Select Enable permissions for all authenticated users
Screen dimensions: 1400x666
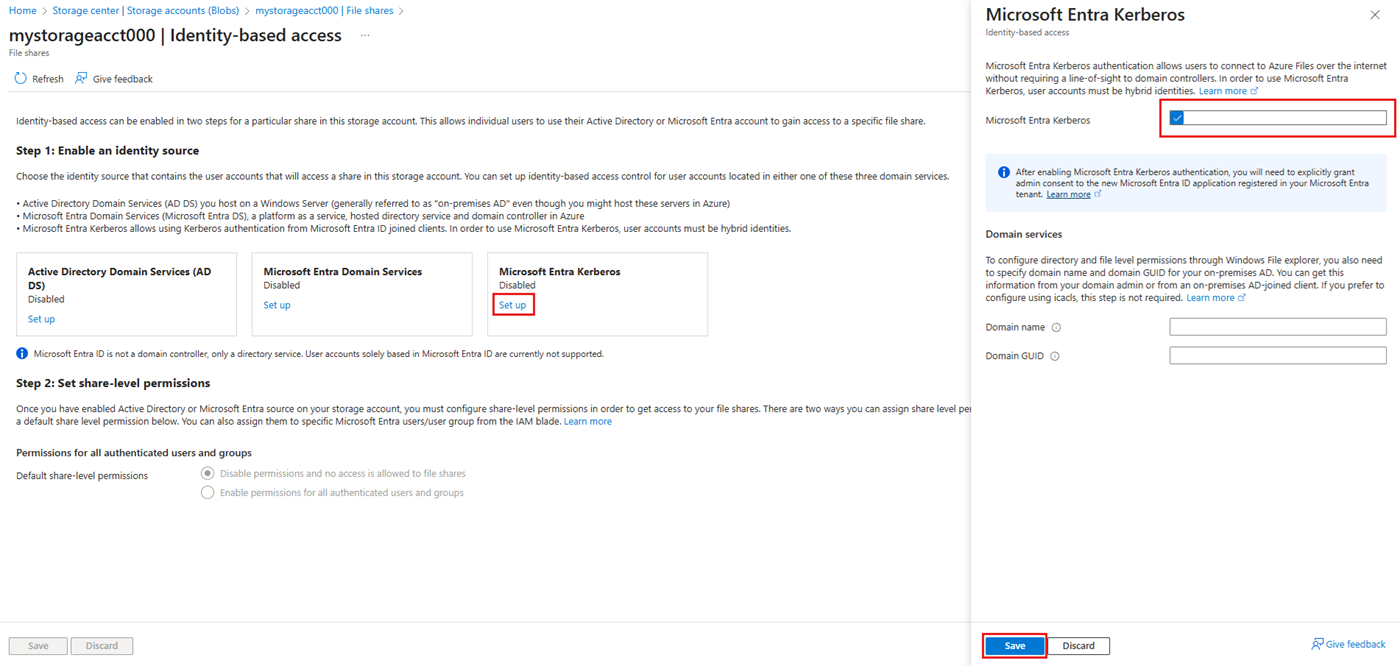(208, 493)
